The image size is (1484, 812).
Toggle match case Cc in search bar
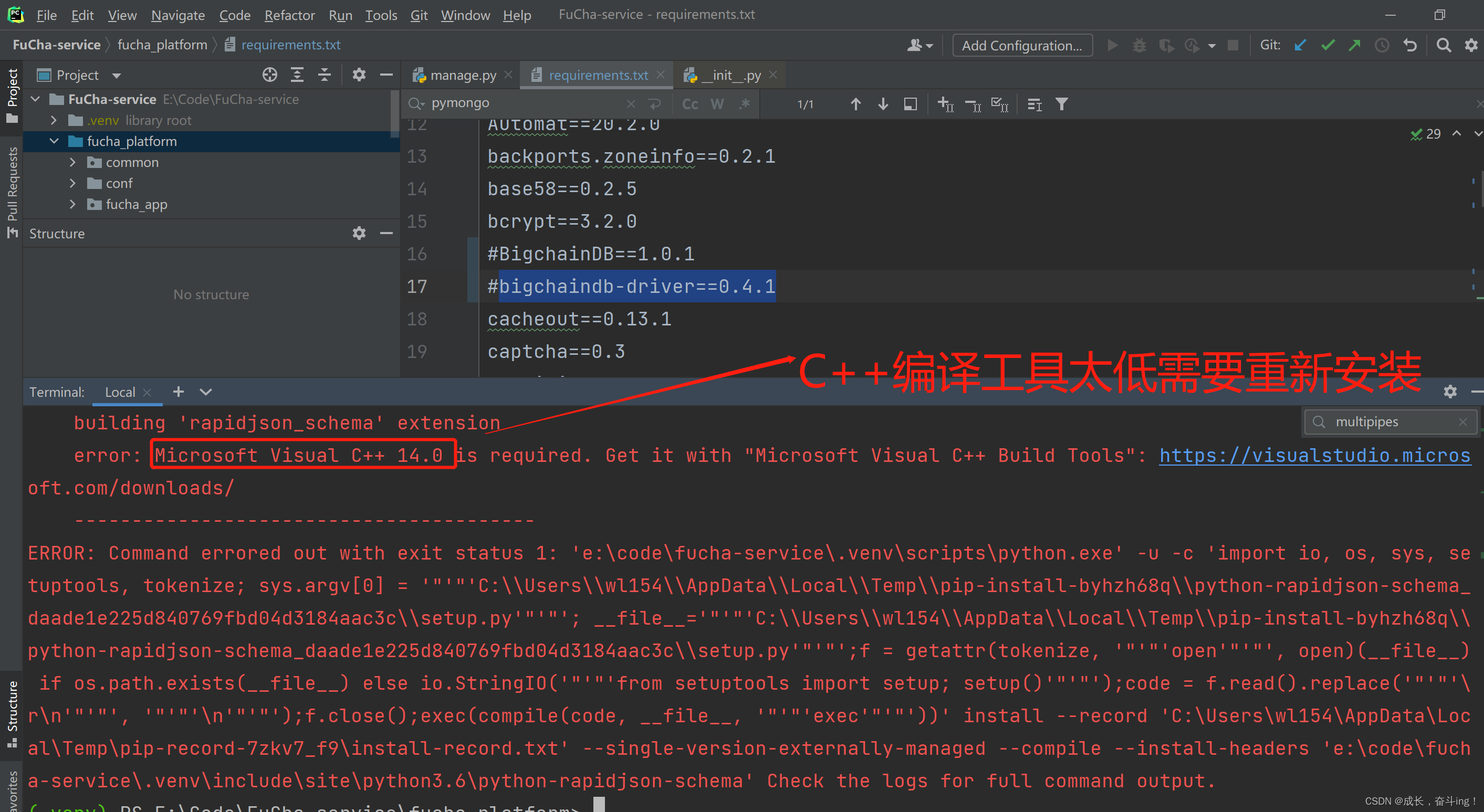(689, 104)
